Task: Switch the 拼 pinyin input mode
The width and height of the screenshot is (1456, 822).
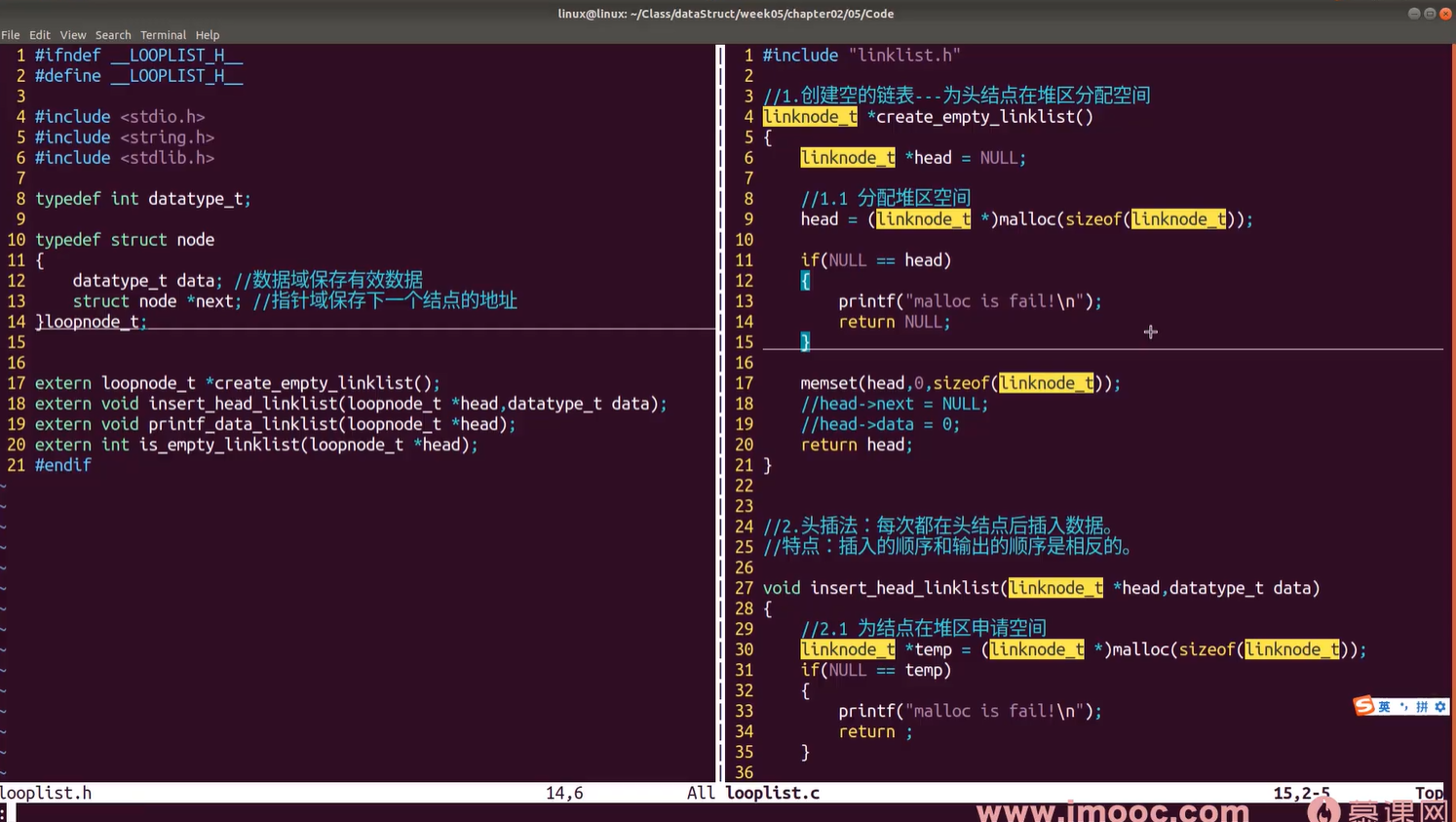Action: (1422, 707)
